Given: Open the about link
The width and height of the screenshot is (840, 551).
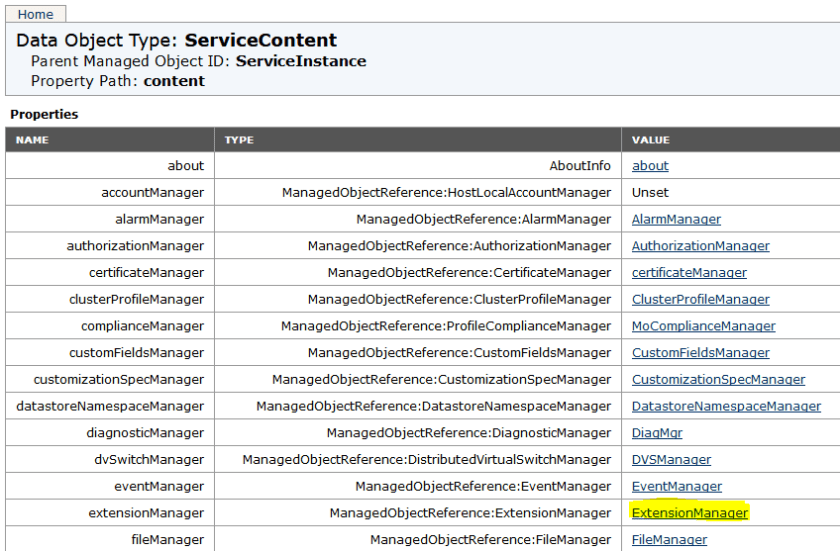Looking at the screenshot, I should point(650,166).
